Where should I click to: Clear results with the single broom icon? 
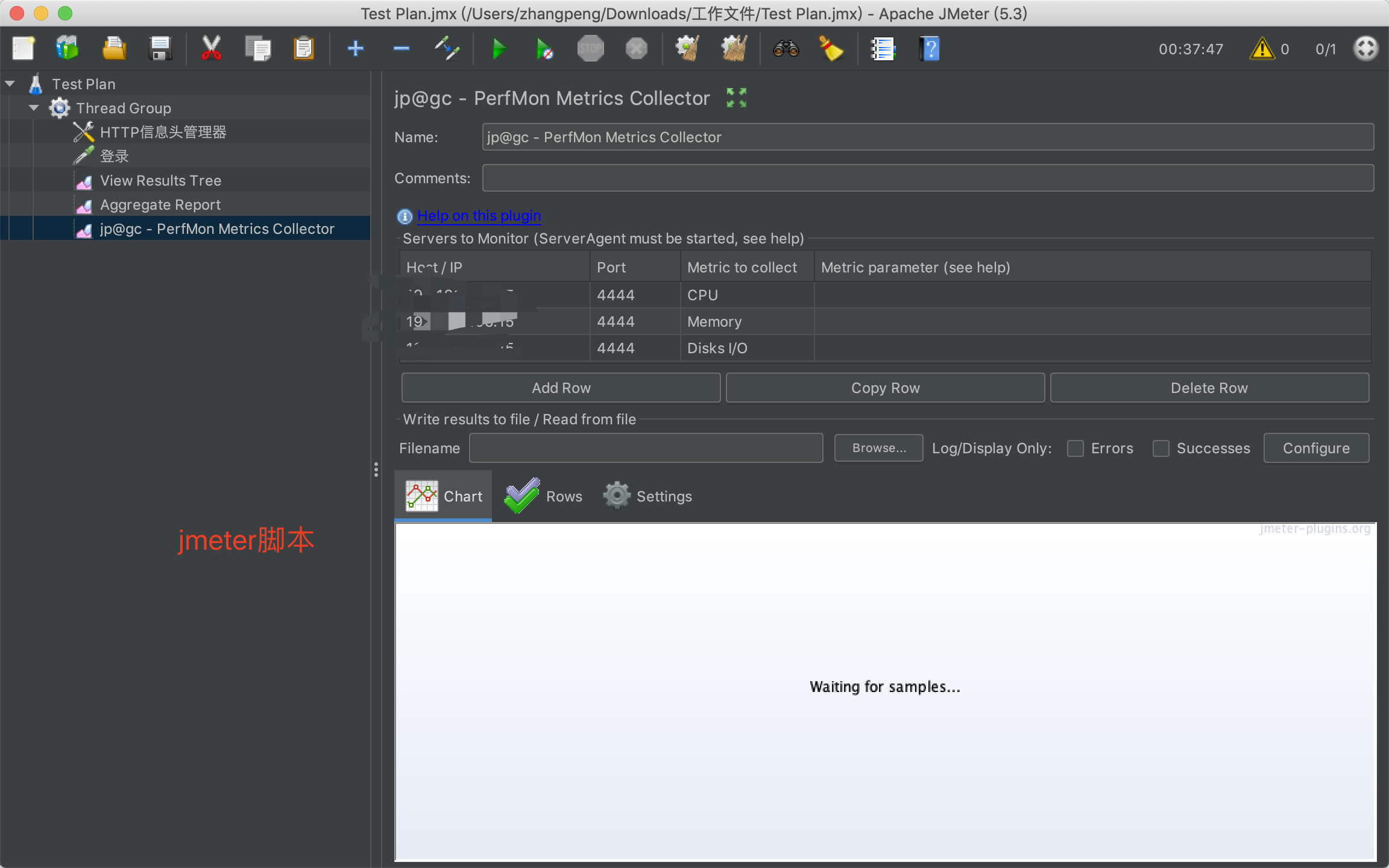(x=687, y=49)
